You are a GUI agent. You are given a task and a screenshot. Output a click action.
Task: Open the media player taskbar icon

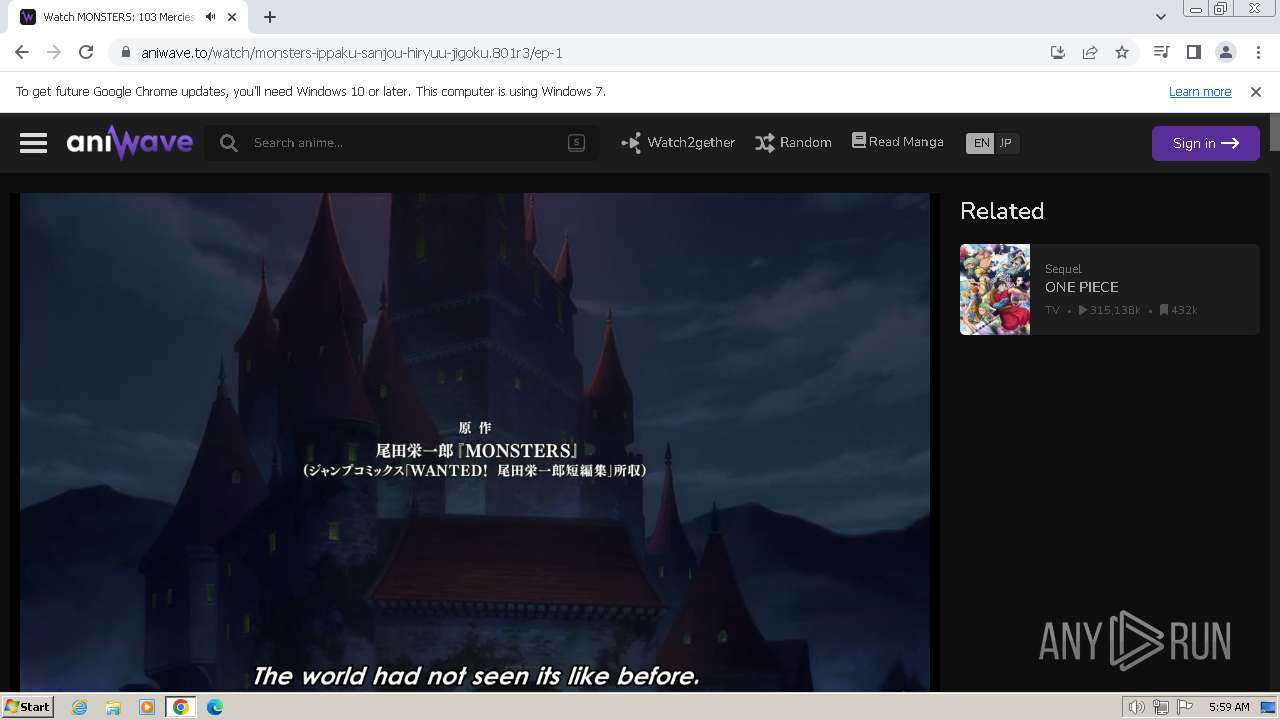click(x=147, y=707)
